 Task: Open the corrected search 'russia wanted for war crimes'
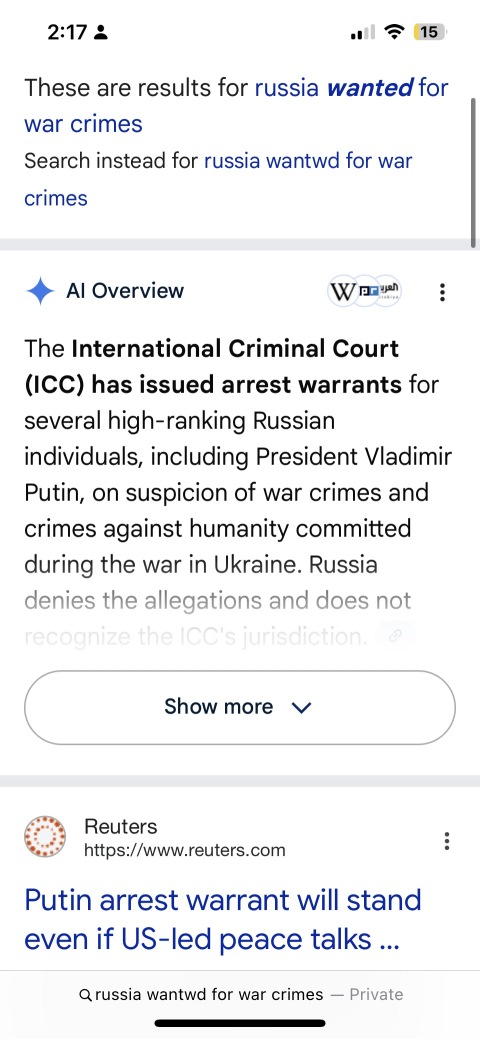point(237,105)
